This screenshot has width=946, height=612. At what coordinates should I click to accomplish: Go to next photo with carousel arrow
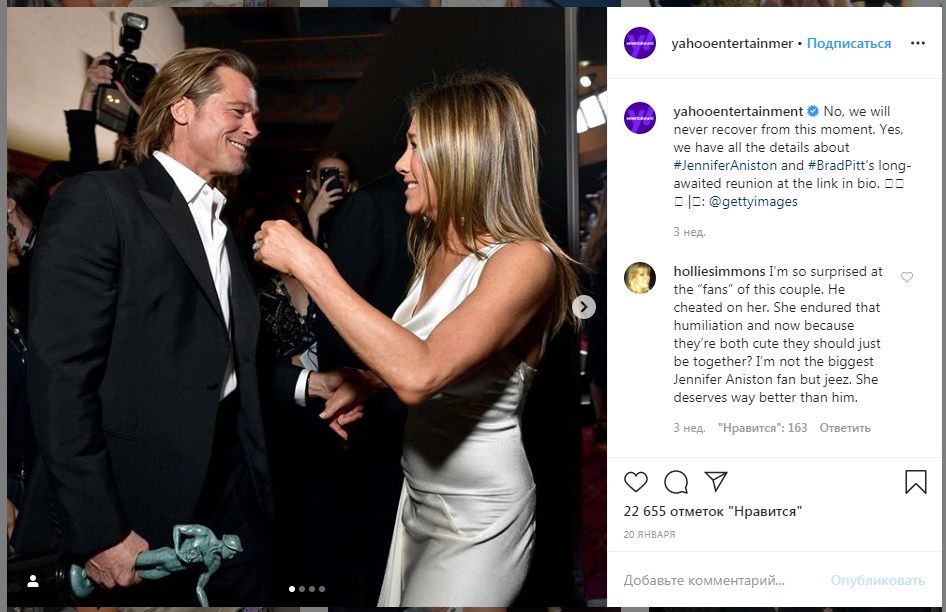coord(584,307)
